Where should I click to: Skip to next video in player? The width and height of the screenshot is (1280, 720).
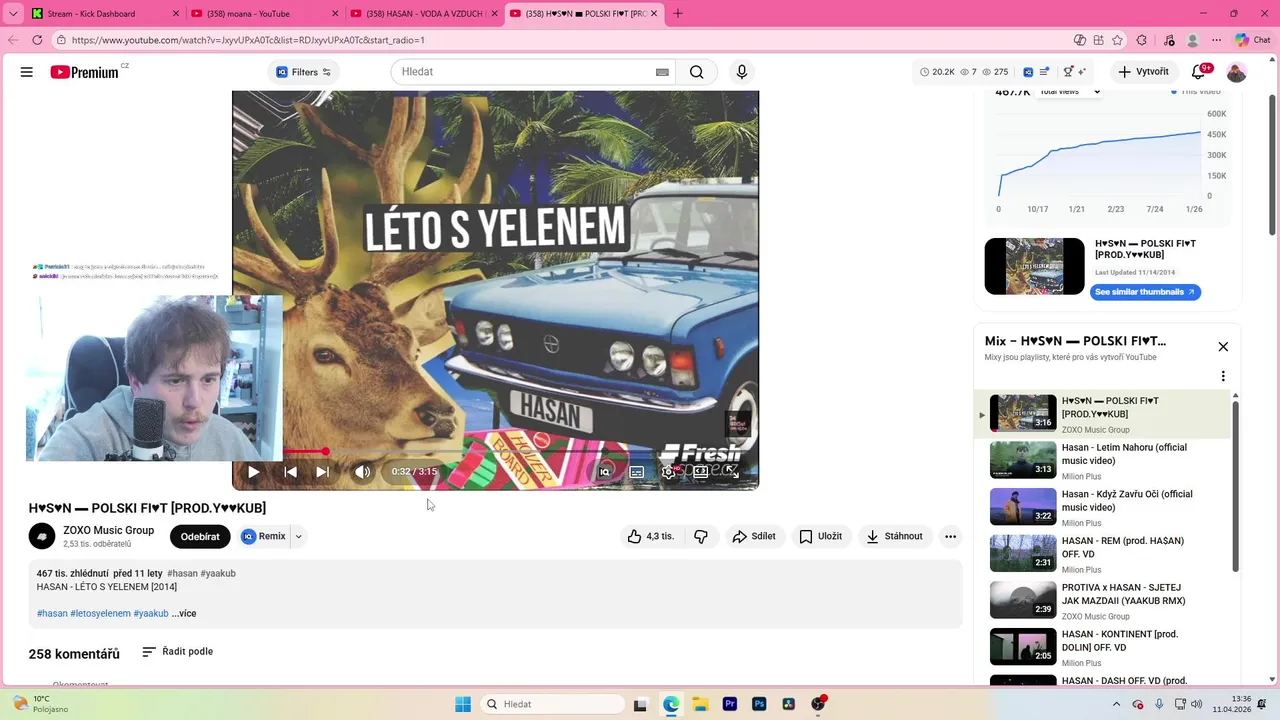point(322,472)
